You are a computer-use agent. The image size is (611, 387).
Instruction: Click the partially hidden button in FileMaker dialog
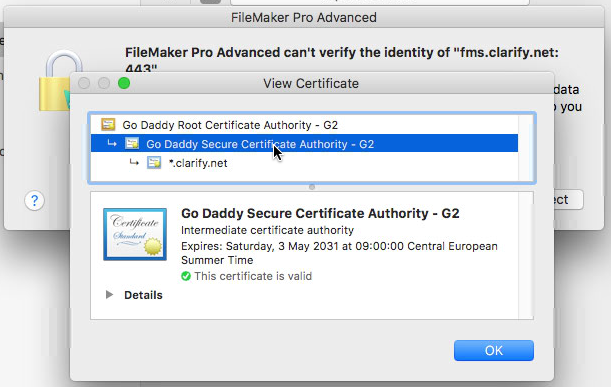pos(569,200)
